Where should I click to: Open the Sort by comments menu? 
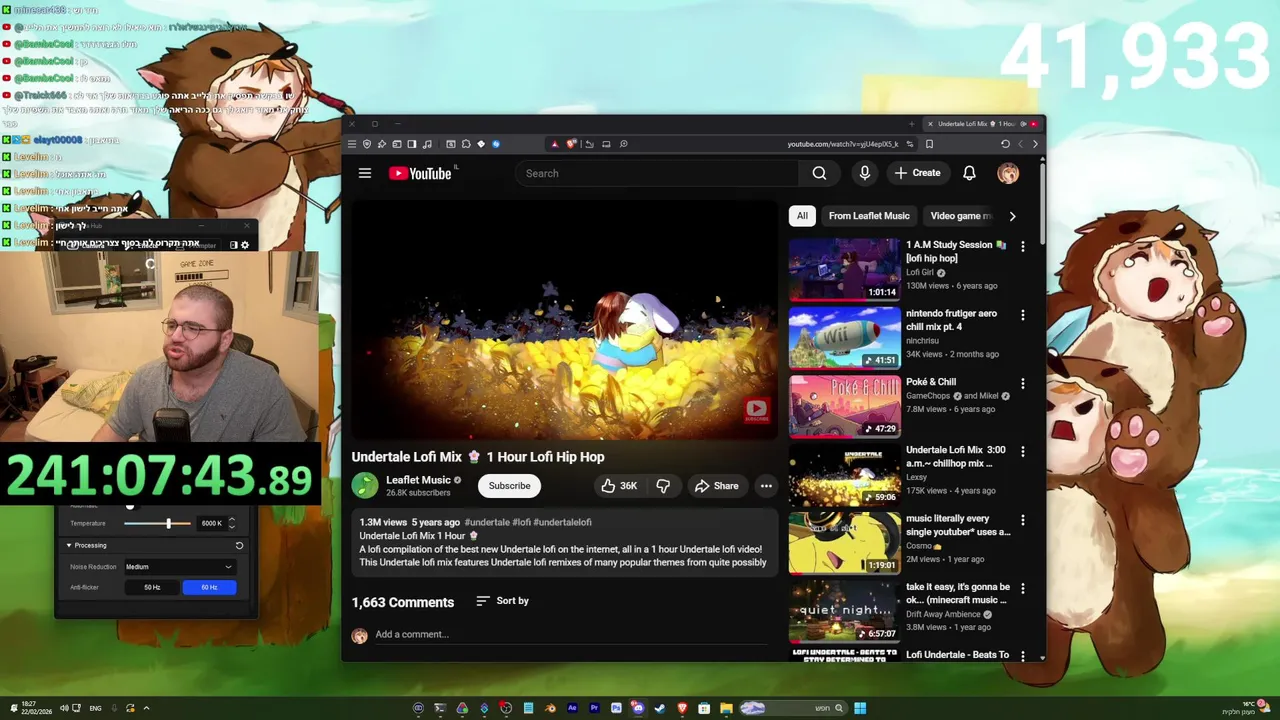tap(502, 601)
